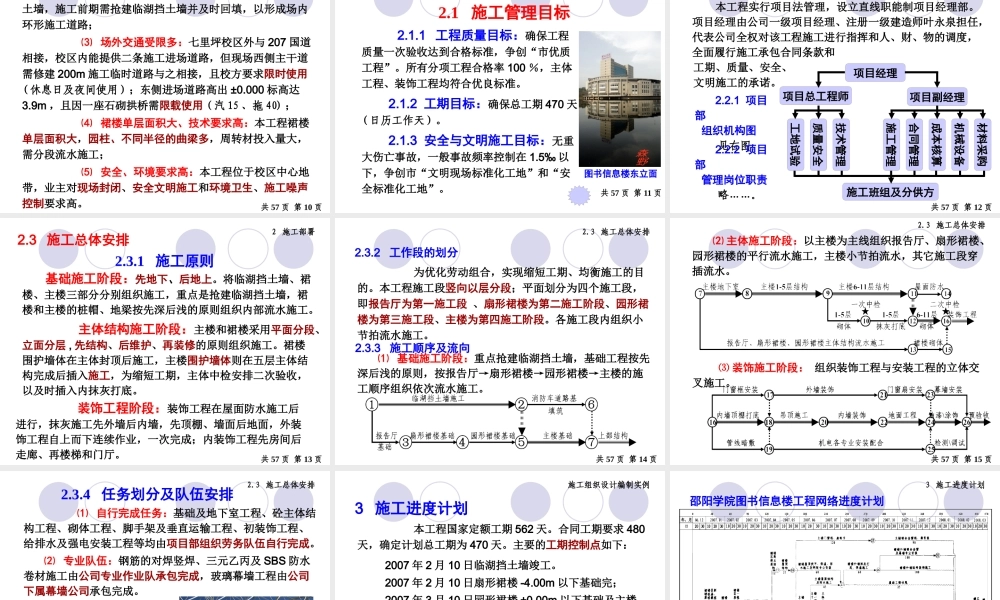Click the heading 2.3.2 工作段的划分

[x=406, y=252]
